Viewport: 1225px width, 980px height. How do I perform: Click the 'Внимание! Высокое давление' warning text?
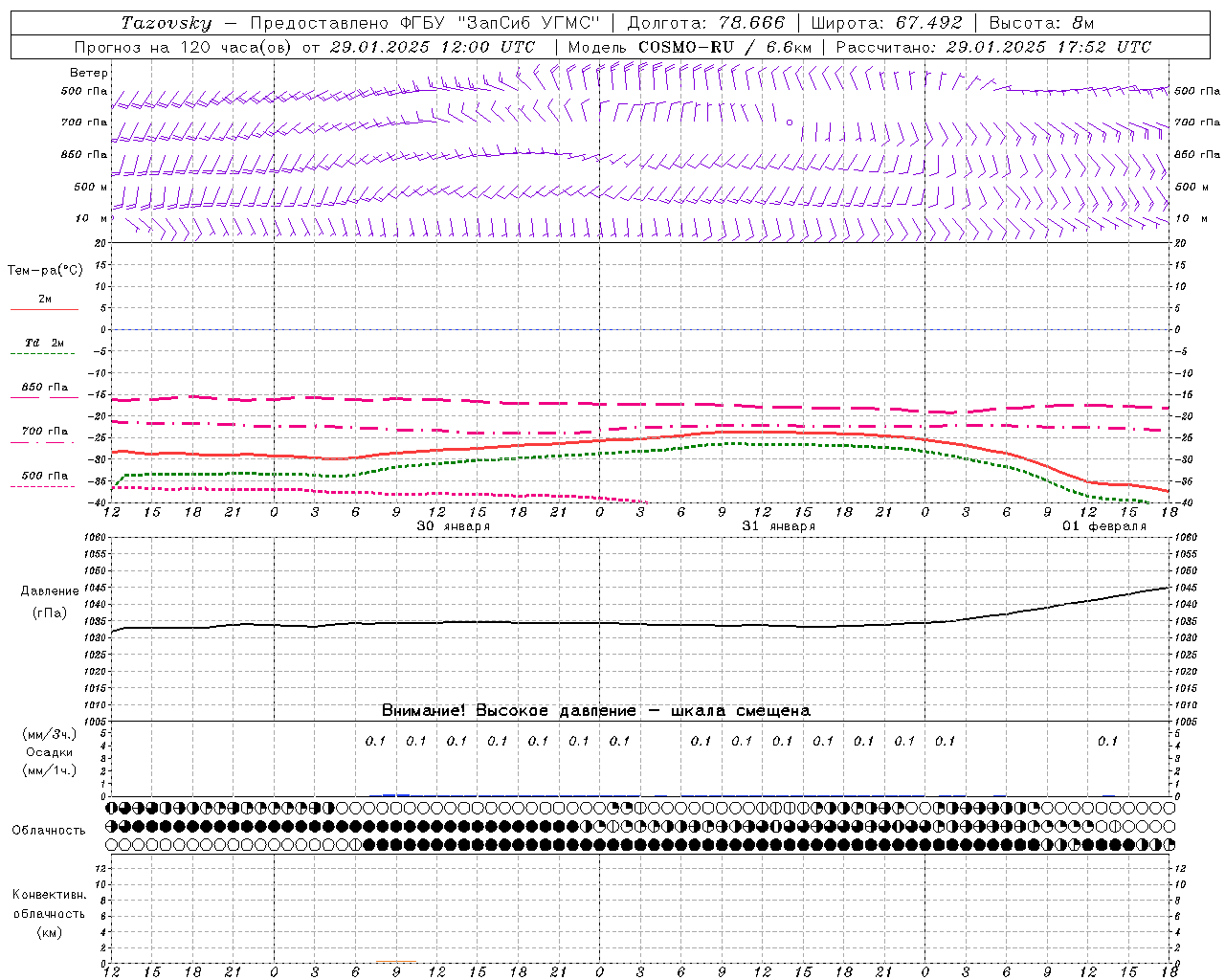tap(508, 711)
